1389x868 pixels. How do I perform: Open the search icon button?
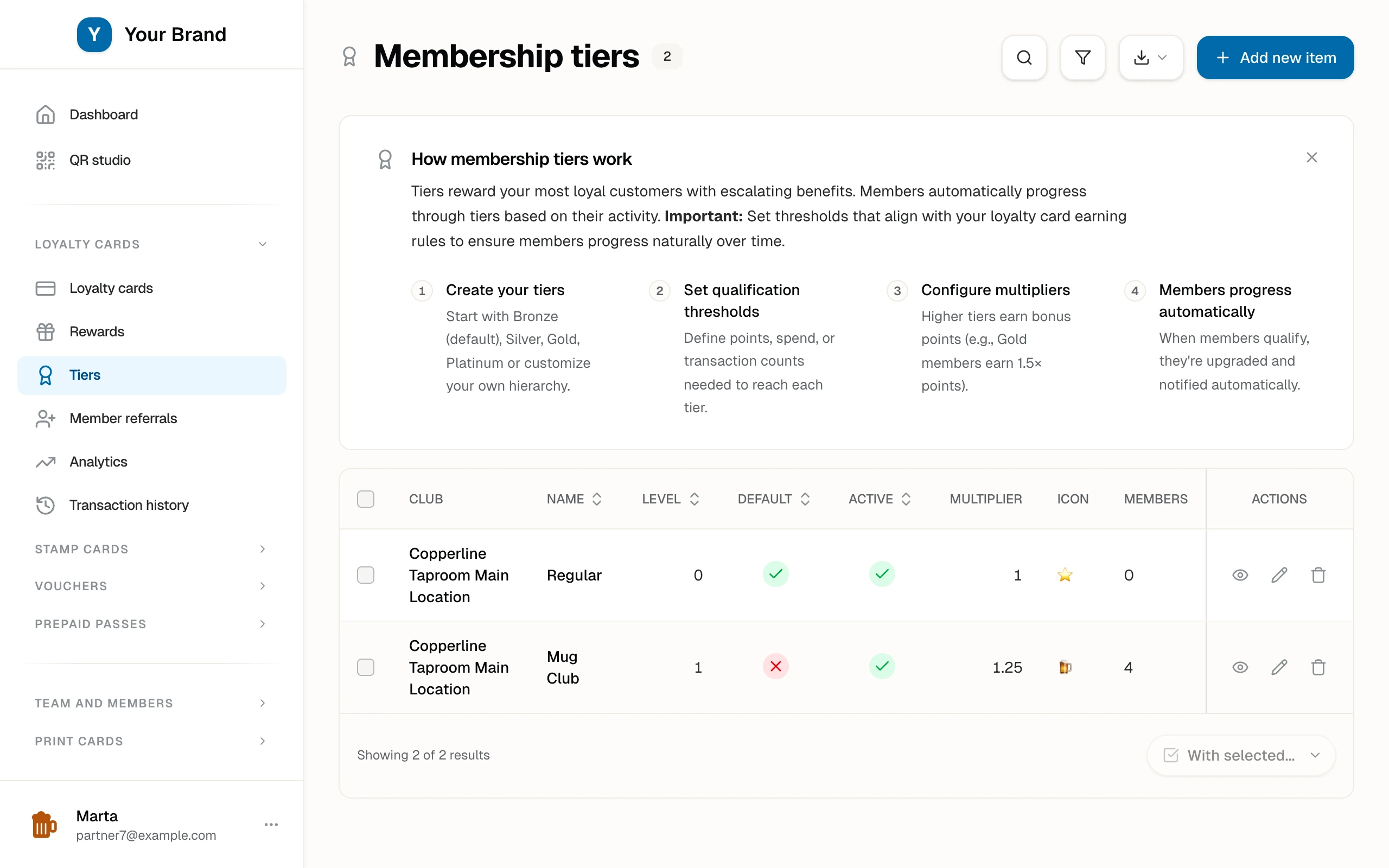(1024, 58)
